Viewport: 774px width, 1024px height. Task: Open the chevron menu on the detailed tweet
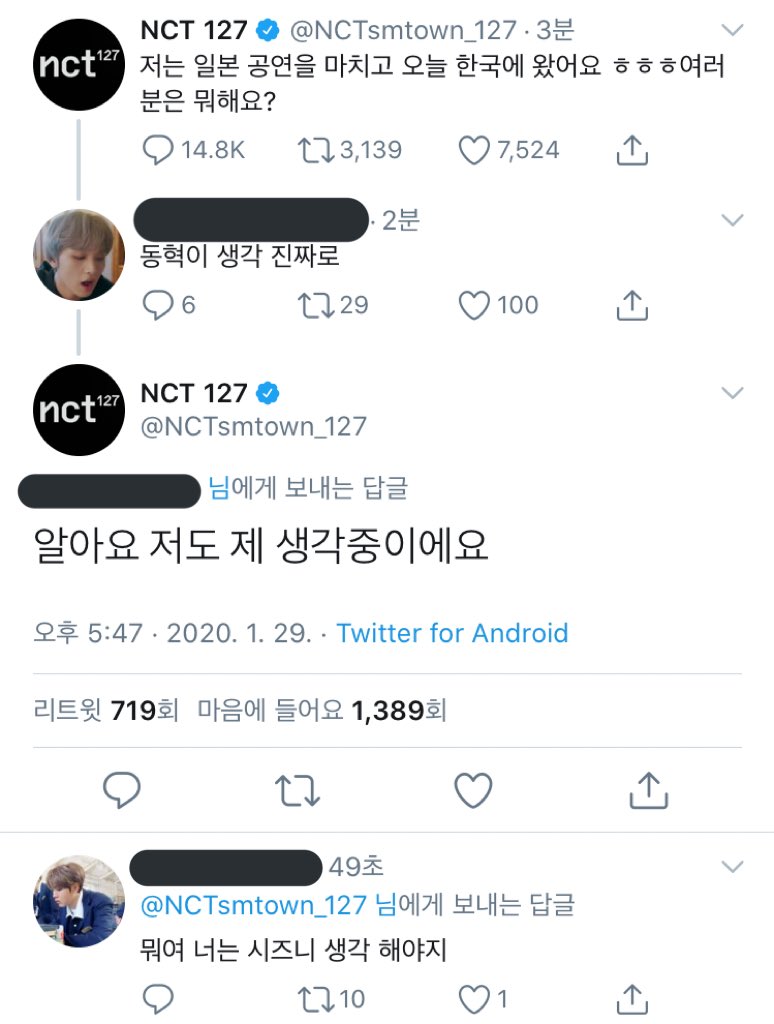[x=731, y=393]
